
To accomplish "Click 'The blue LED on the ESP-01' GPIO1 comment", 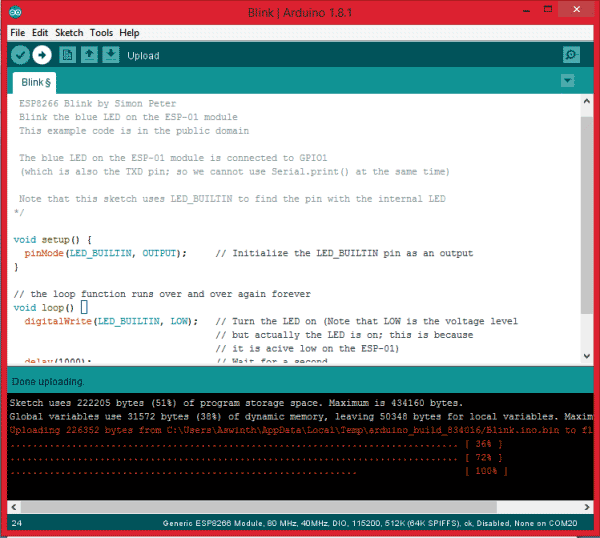I will click(x=173, y=158).
